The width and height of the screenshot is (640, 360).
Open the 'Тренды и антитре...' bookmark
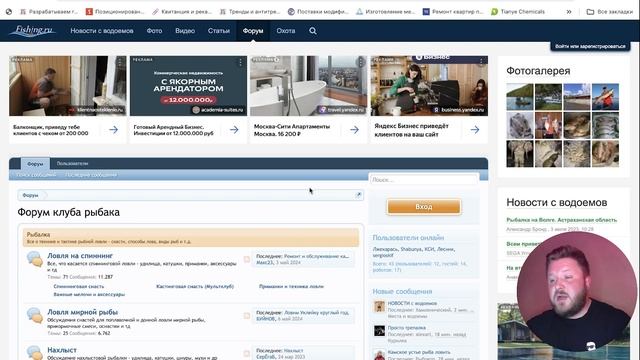click(250, 12)
